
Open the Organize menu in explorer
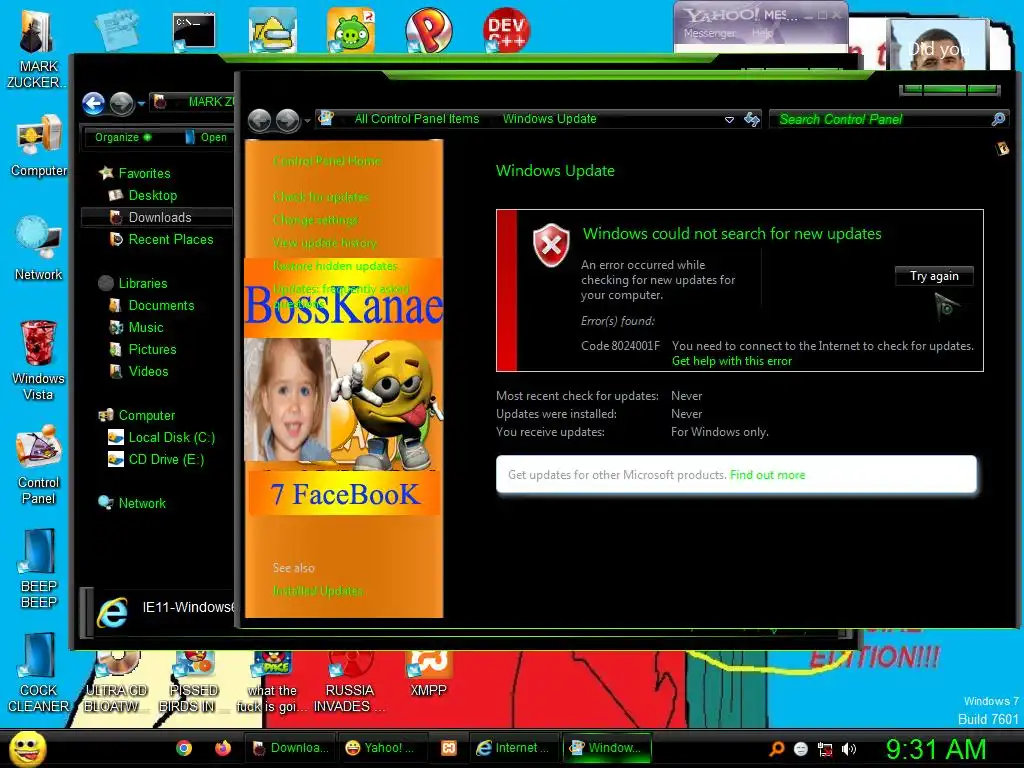(x=123, y=137)
